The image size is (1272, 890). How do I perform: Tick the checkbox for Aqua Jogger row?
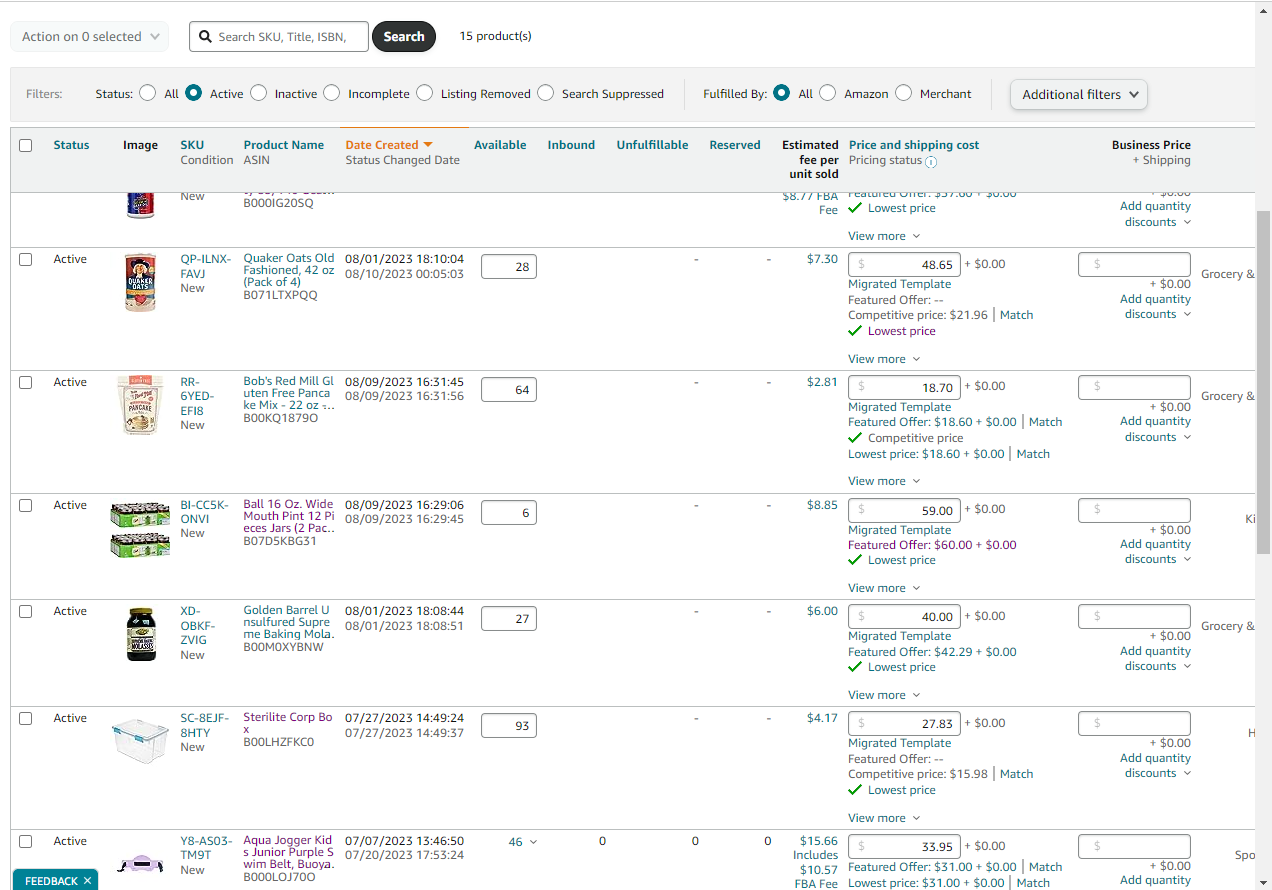pos(26,841)
